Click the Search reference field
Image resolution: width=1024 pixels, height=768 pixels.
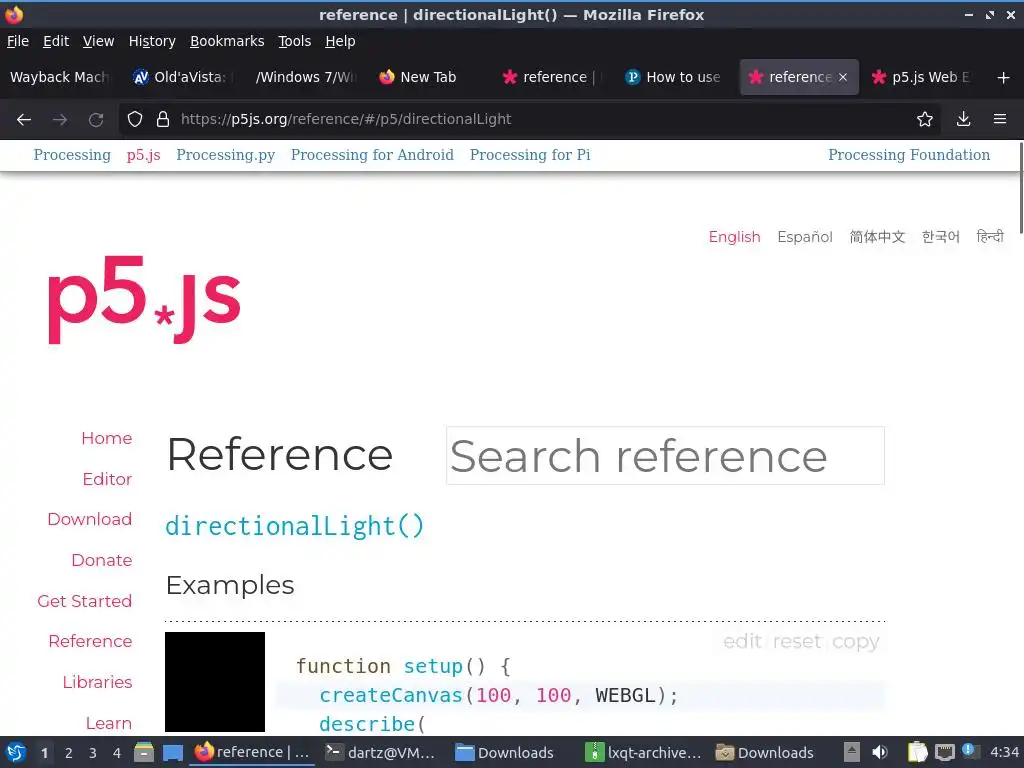pyautogui.click(x=665, y=456)
